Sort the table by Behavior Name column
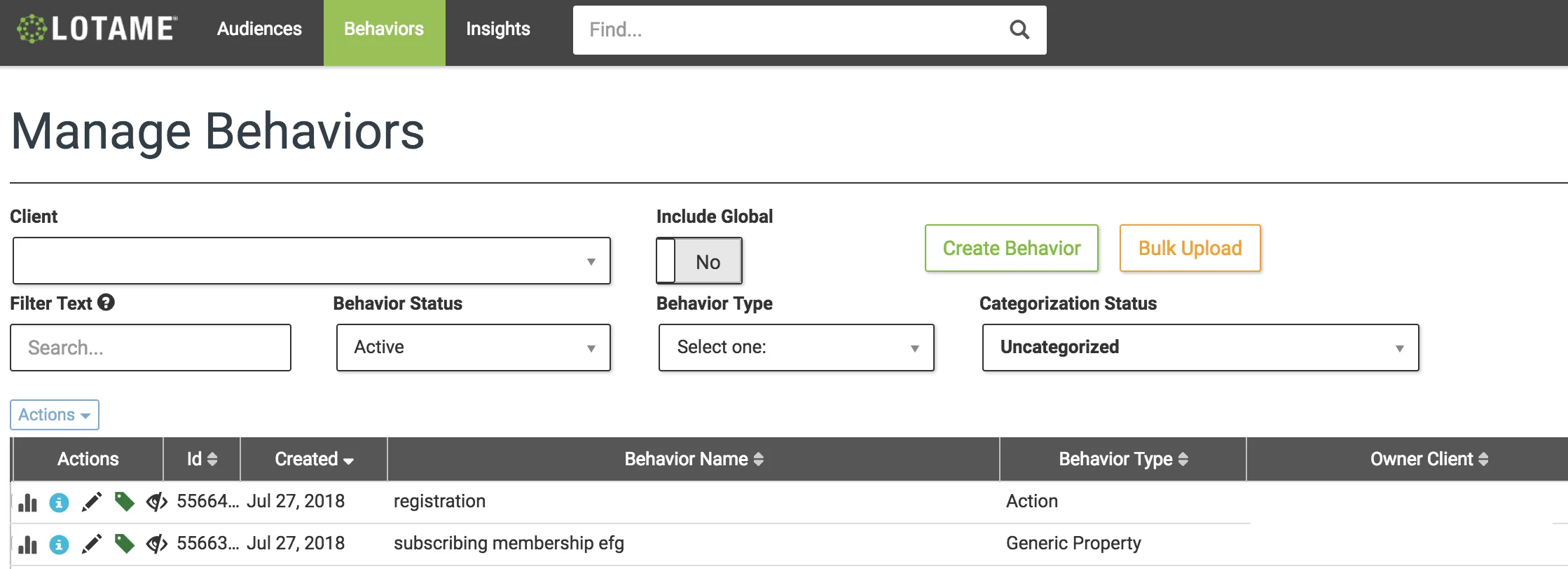1568x569 pixels. (x=693, y=459)
